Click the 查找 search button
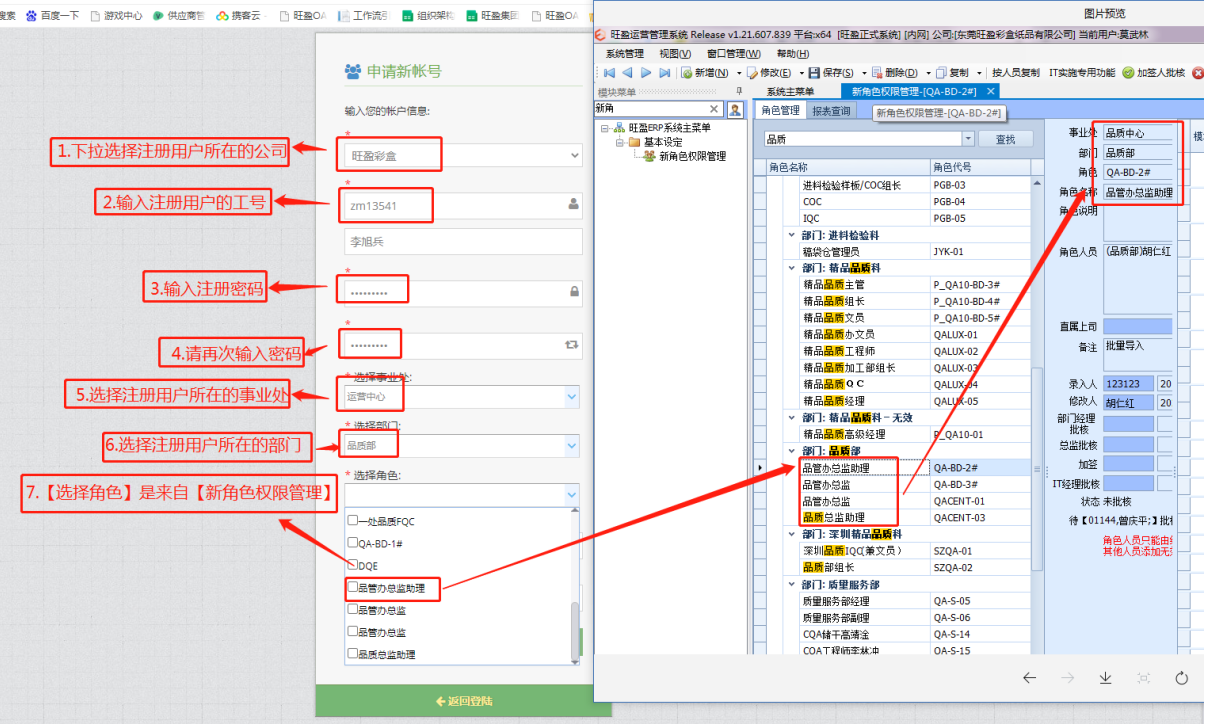1207x724 pixels. click(1005, 139)
